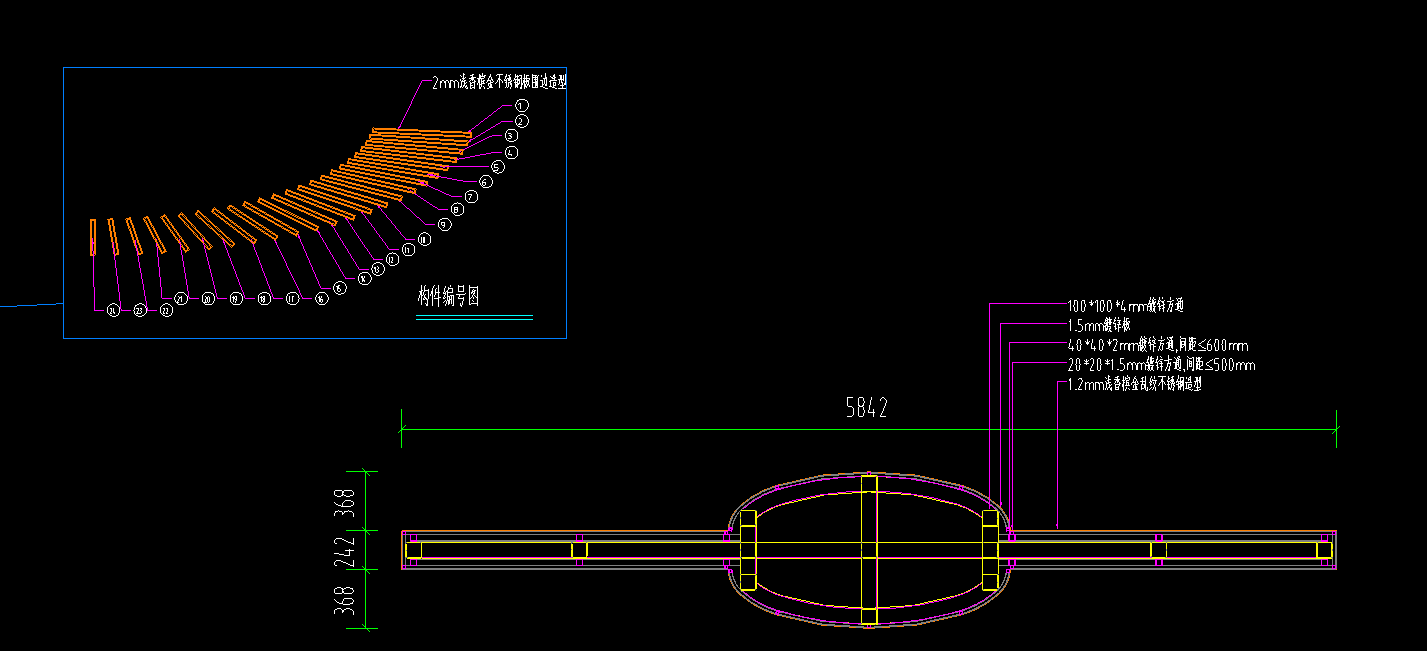Click component number bubble 1
This screenshot has height=651, width=1427.
click(x=522, y=105)
